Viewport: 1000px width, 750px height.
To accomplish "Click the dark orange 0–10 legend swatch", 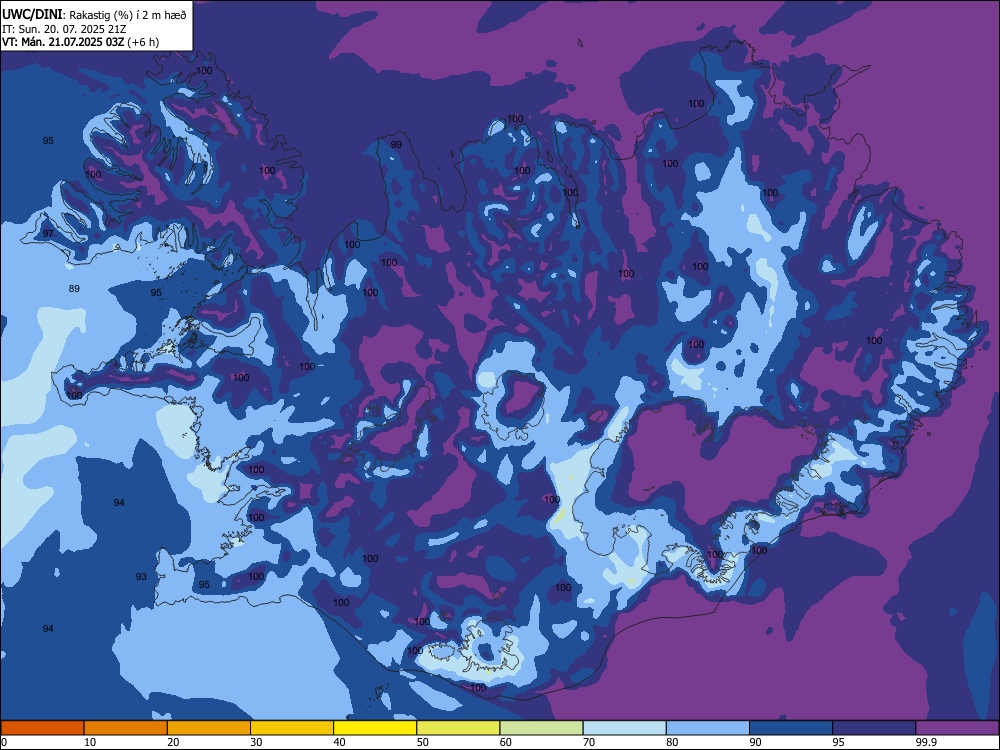I will pyautogui.click(x=42, y=728).
